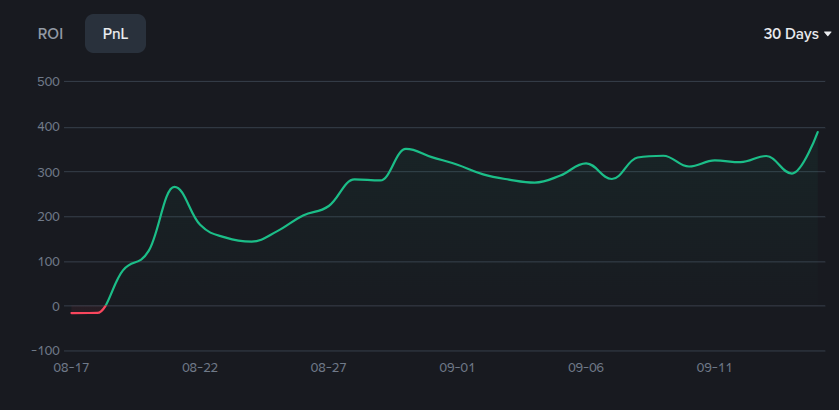Click the 08-22 date label
This screenshot has width=839, height=410.
point(200,368)
